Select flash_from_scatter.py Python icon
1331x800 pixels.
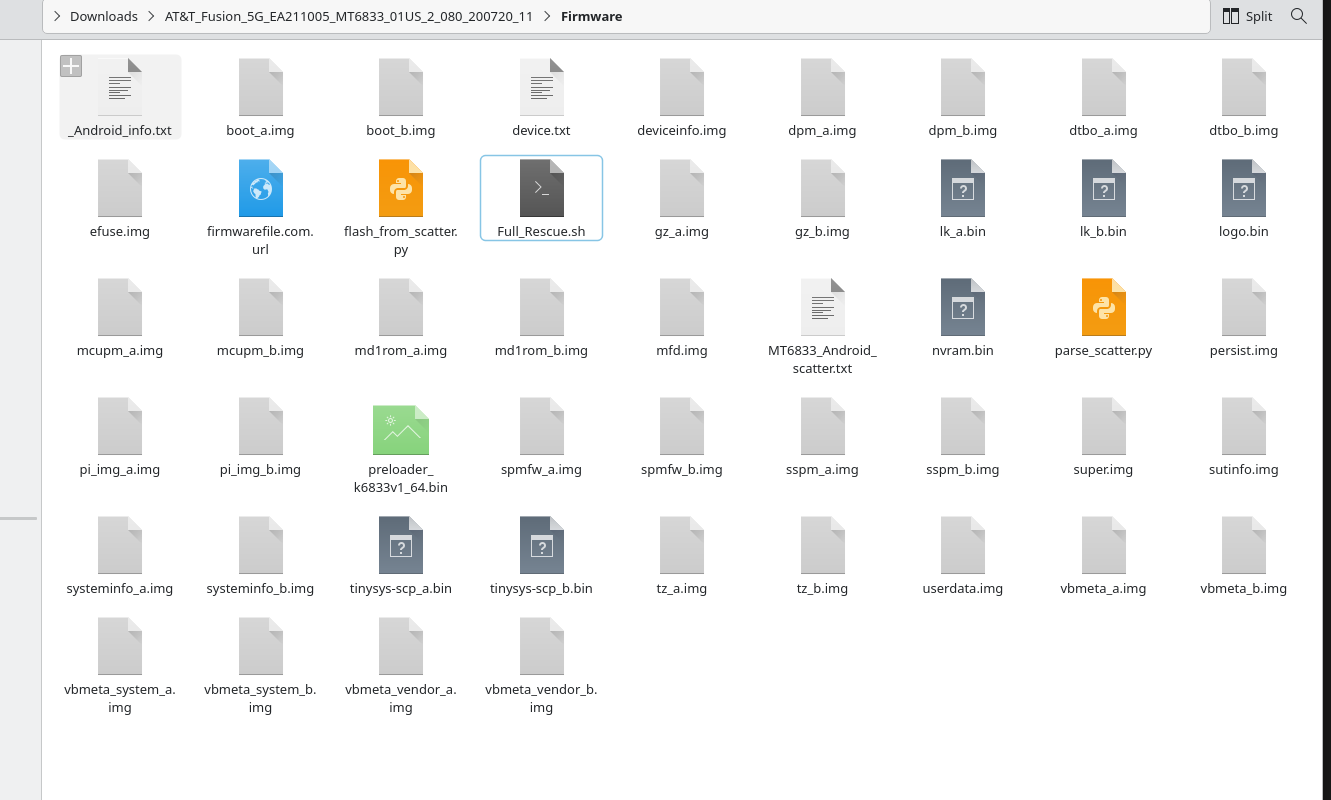[x=401, y=188]
